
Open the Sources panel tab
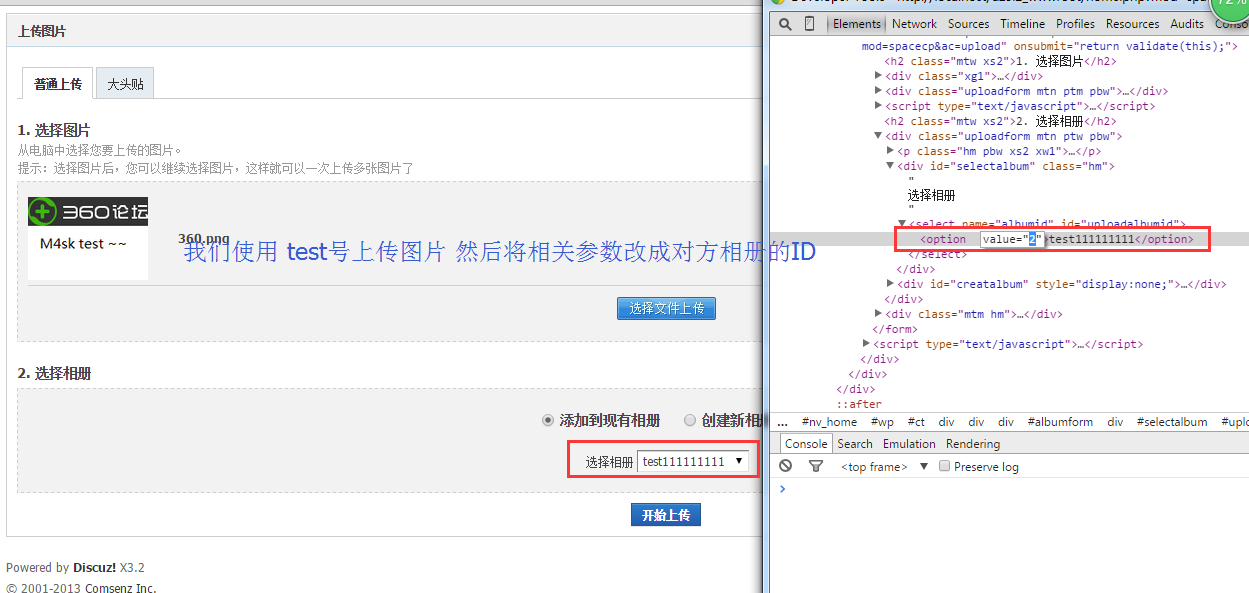click(968, 24)
